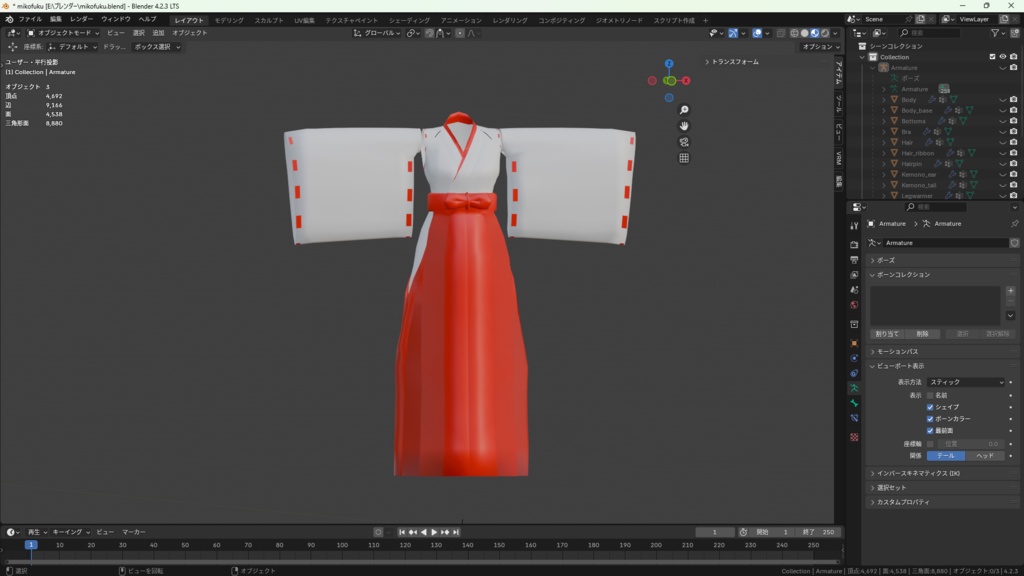Open the Object Data armature properties tab icon
1024x576 pixels.
[x=854, y=388]
